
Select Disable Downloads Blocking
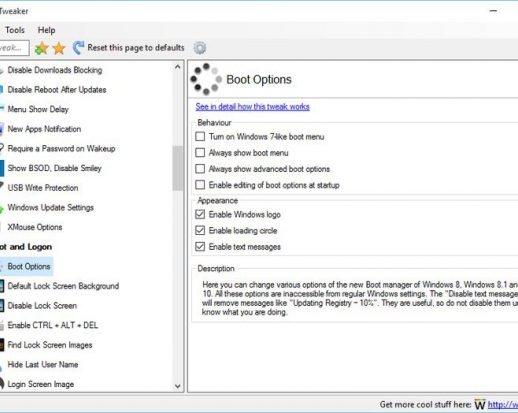55,70
